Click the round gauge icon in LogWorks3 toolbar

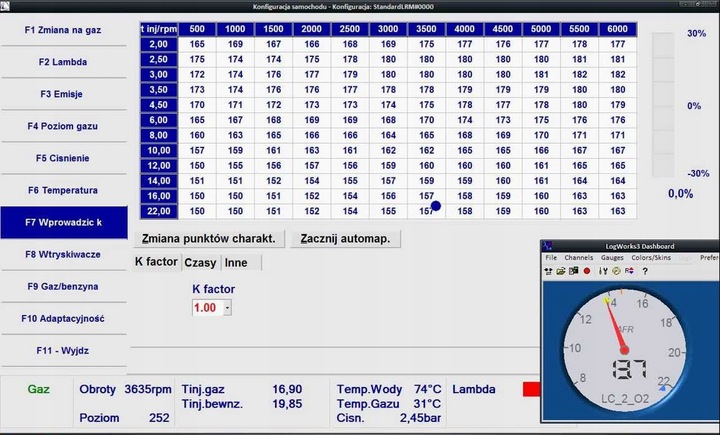coord(616,271)
